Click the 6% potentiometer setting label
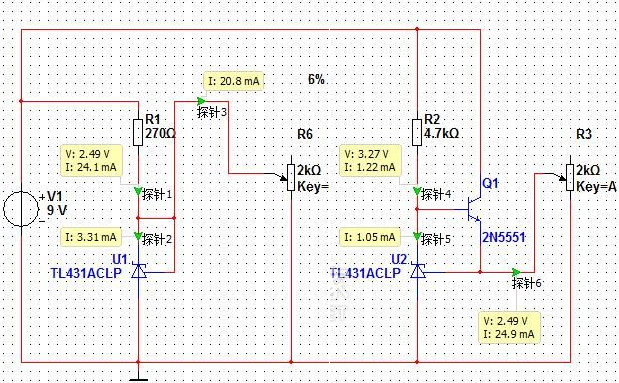This screenshot has width=619, height=383. pos(316,80)
